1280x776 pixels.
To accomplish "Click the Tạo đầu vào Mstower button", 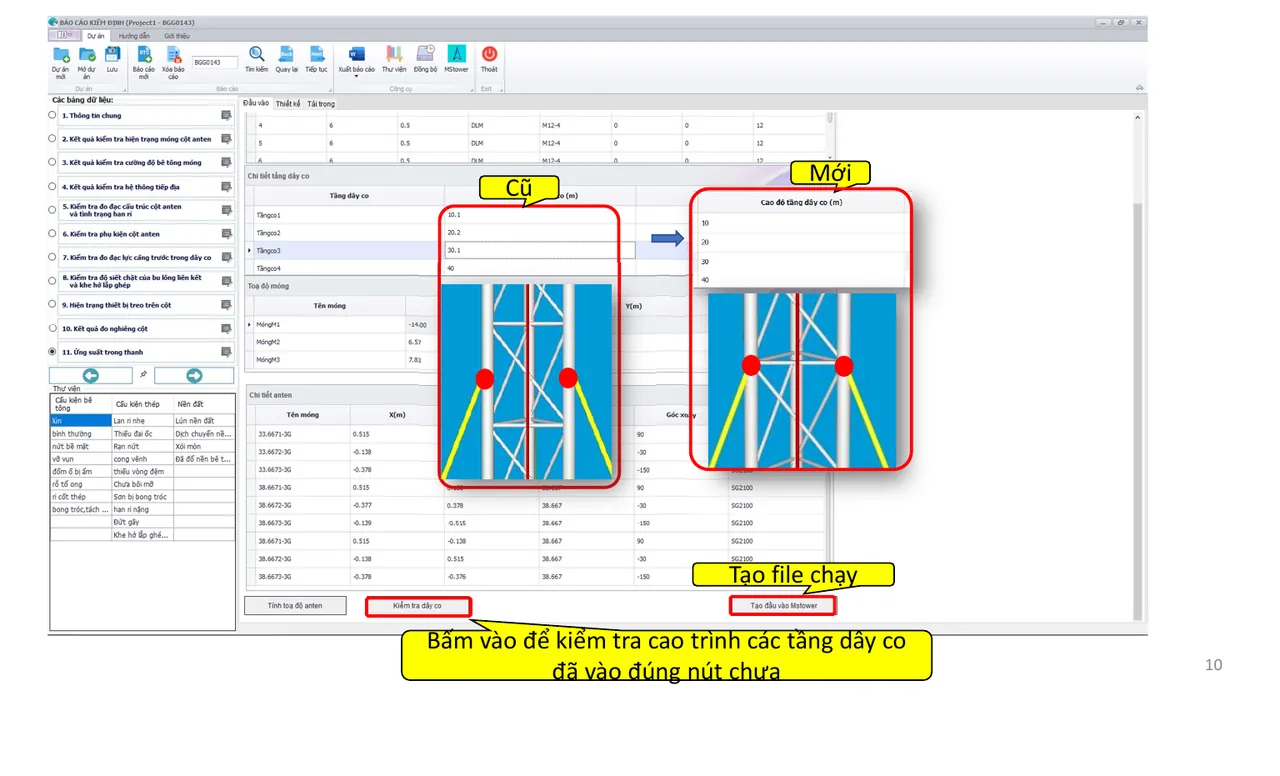I will point(783,605).
